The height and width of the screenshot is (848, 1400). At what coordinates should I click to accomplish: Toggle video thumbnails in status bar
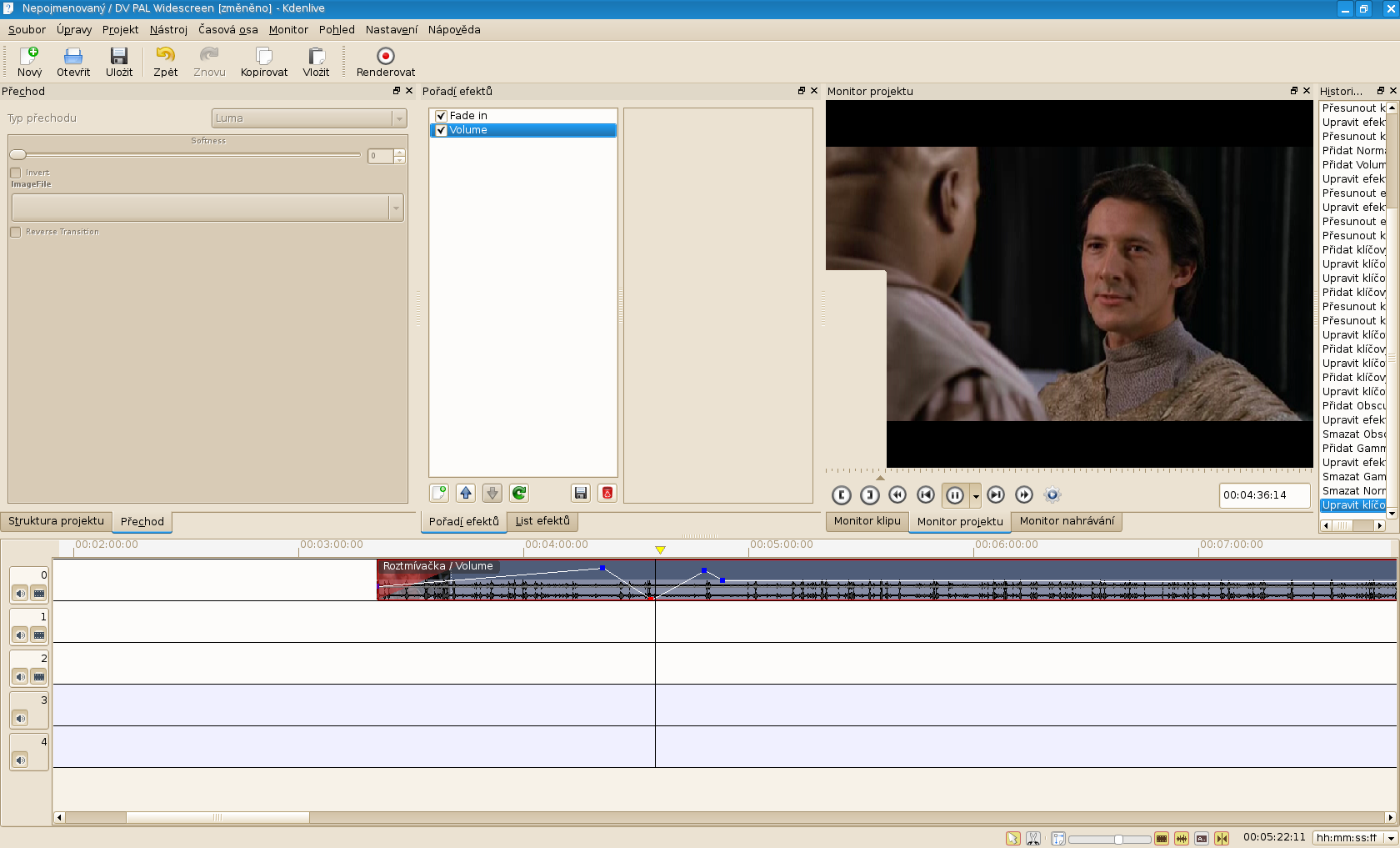[1162, 838]
